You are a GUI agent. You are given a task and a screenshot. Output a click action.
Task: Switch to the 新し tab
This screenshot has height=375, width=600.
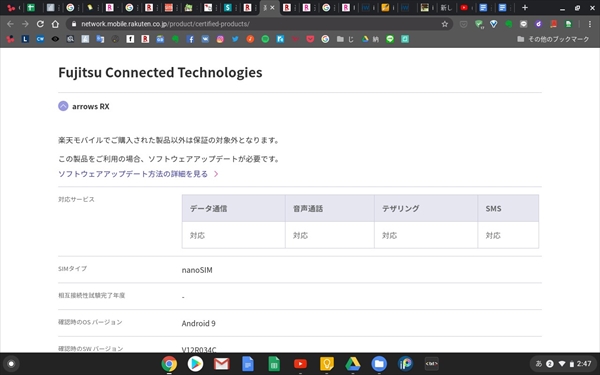click(446, 8)
